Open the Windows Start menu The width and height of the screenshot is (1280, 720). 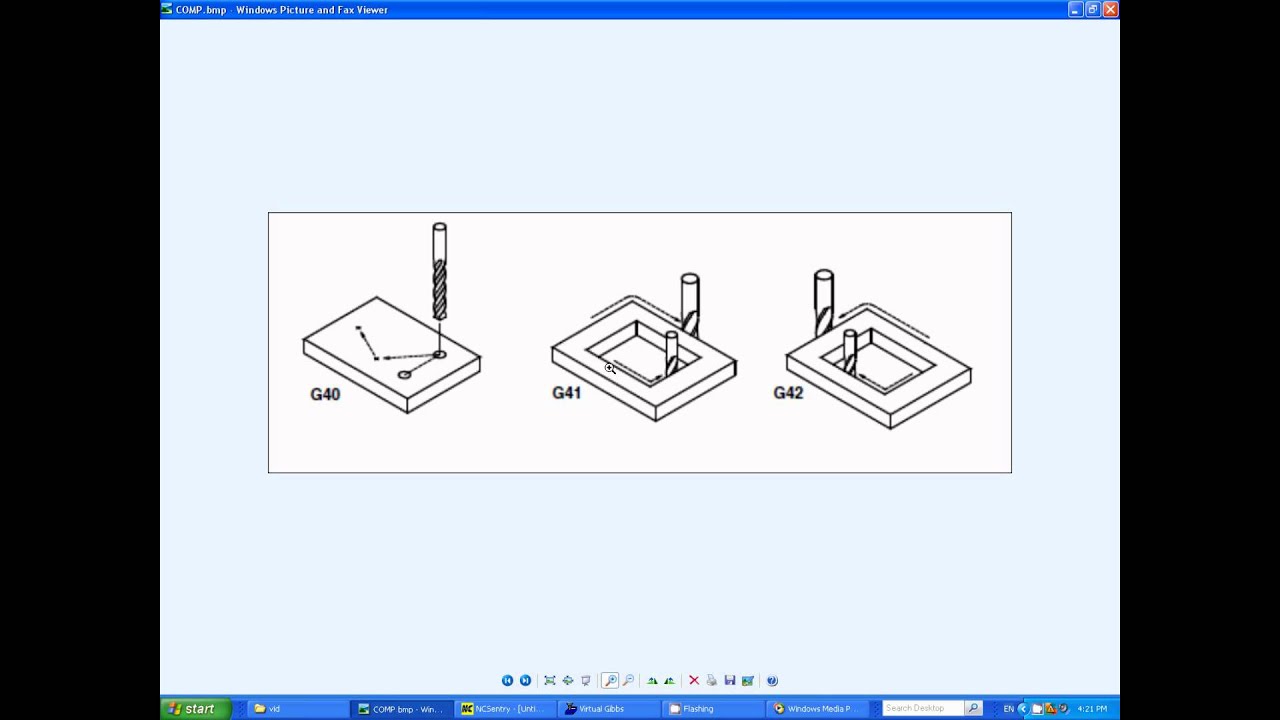click(194, 709)
